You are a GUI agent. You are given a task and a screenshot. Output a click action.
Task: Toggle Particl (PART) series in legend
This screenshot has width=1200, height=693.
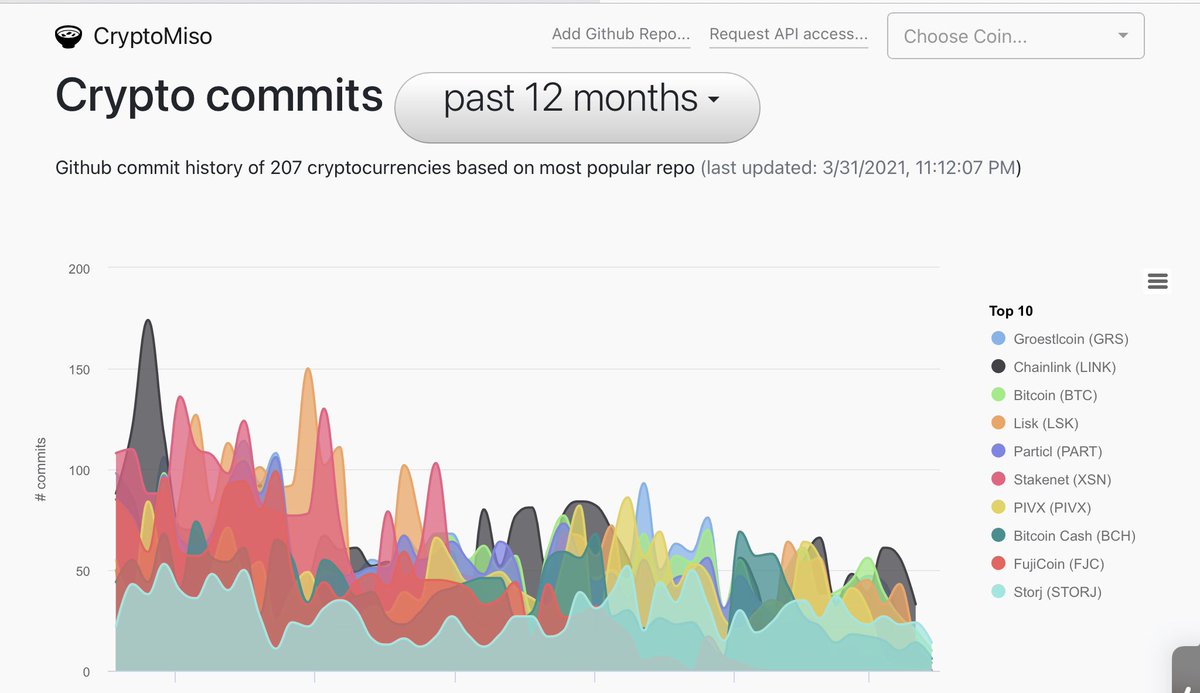pos(1047,451)
